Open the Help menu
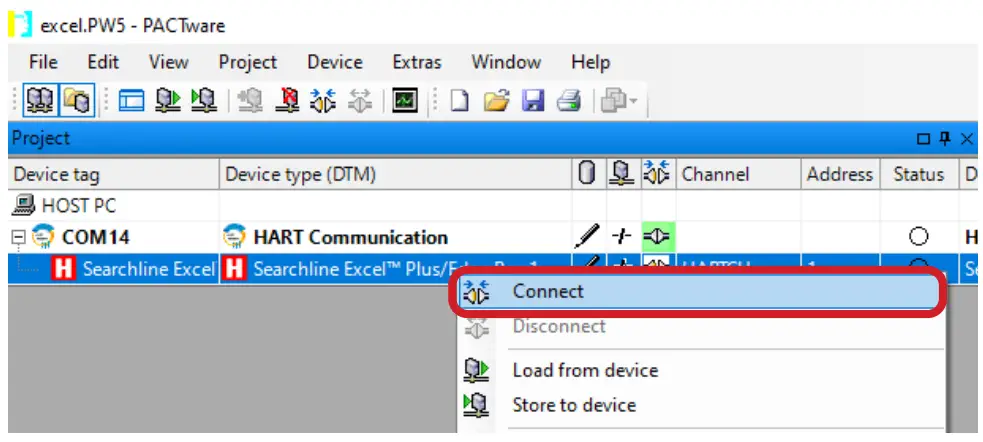The height and width of the screenshot is (442, 983). click(590, 62)
